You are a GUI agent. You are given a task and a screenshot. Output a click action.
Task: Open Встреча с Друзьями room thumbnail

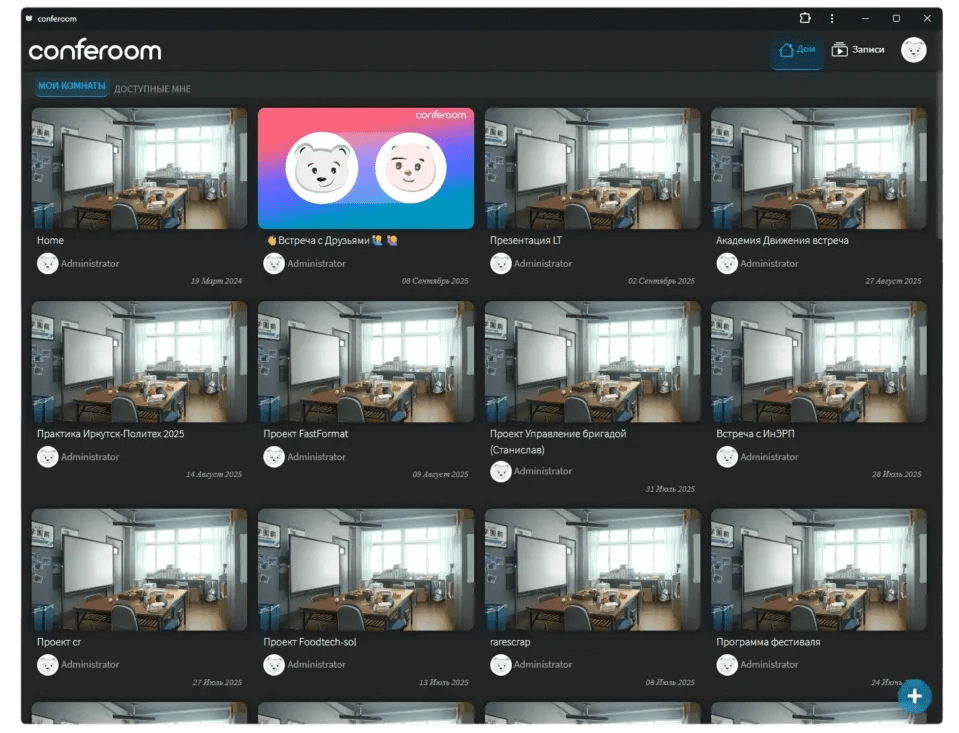pos(366,168)
